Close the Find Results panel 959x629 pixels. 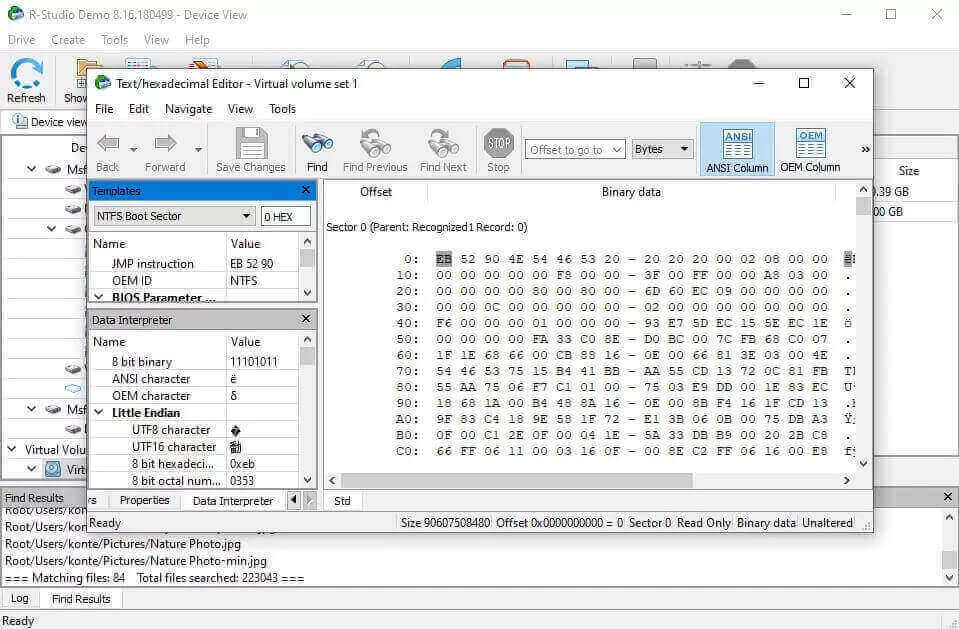(947, 497)
